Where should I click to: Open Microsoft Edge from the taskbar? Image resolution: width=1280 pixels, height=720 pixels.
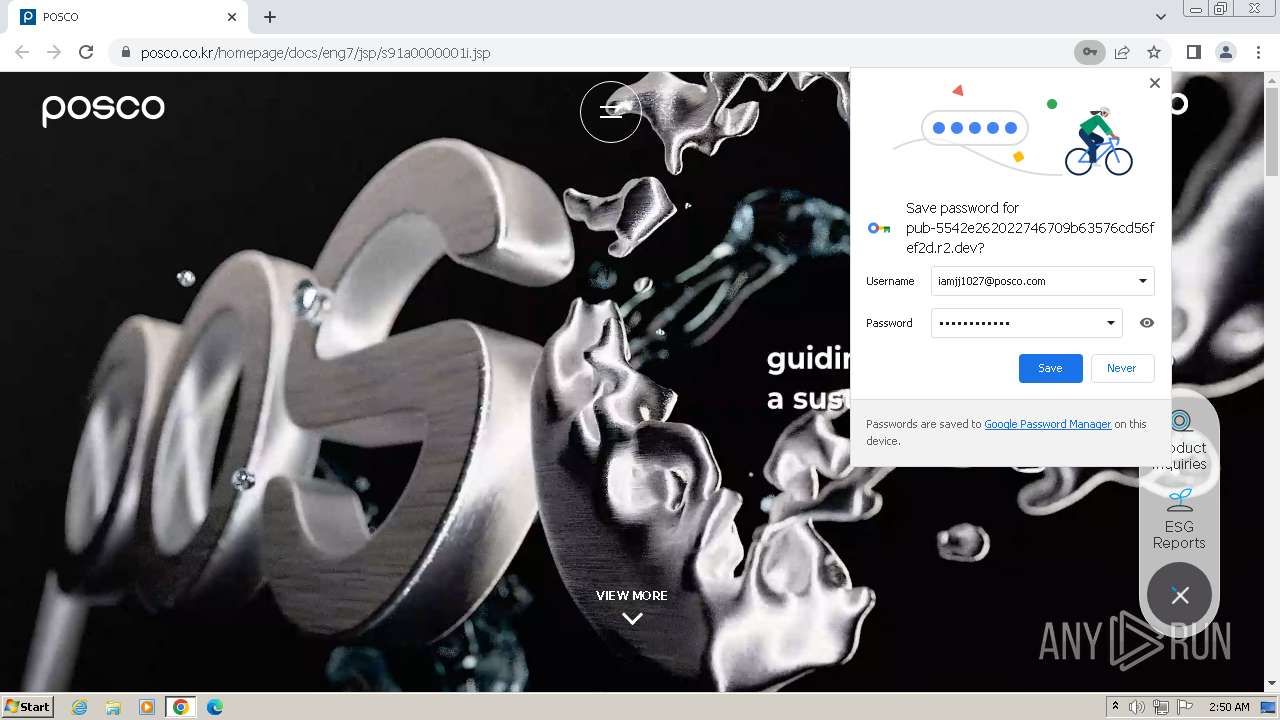[x=215, y=707]
